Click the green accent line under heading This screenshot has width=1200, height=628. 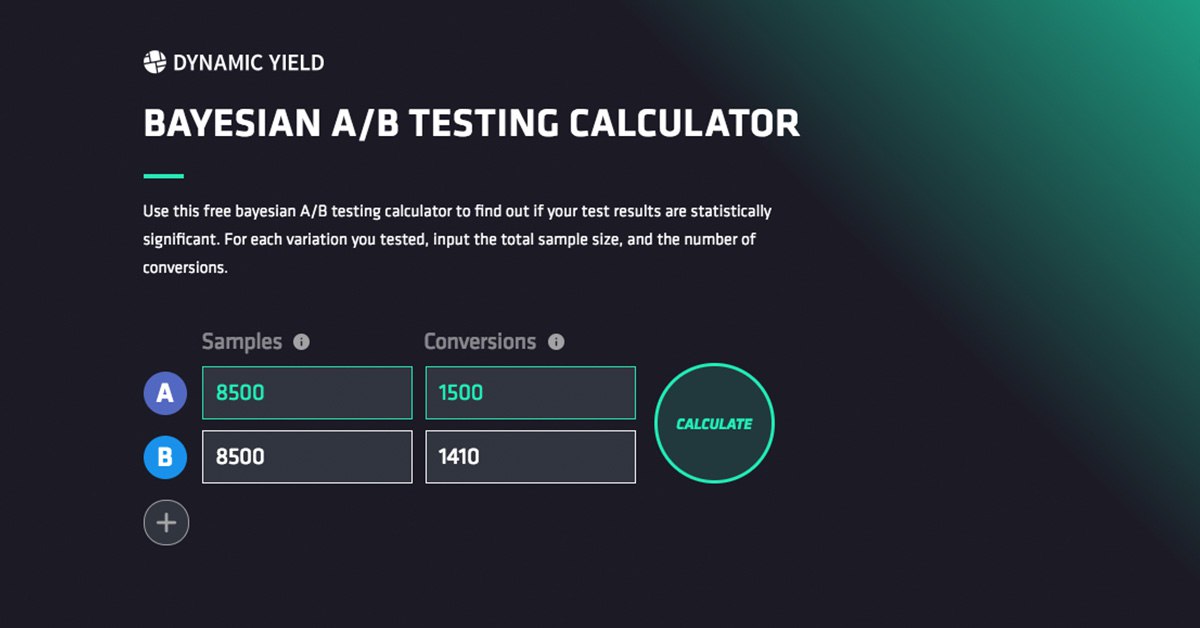[x=164, y=176]
